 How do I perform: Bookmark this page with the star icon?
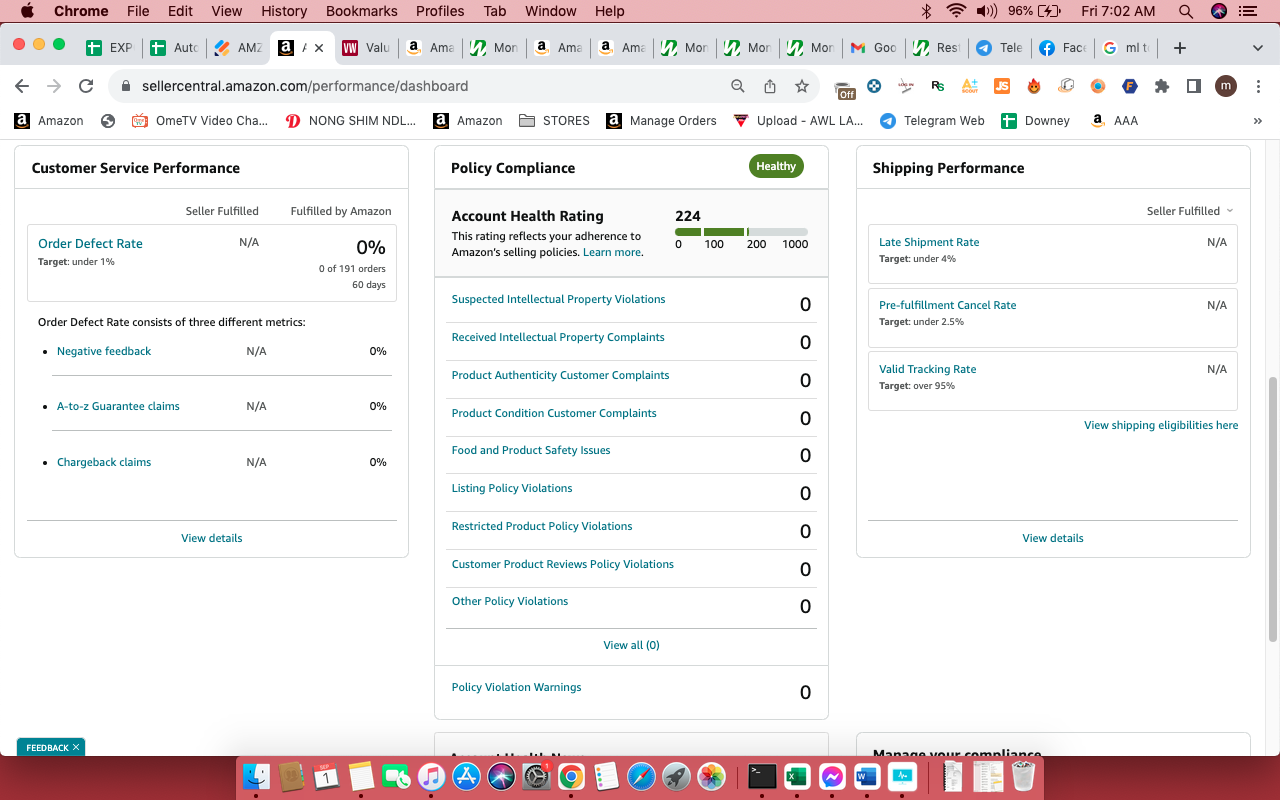click(x=802, y=86)
